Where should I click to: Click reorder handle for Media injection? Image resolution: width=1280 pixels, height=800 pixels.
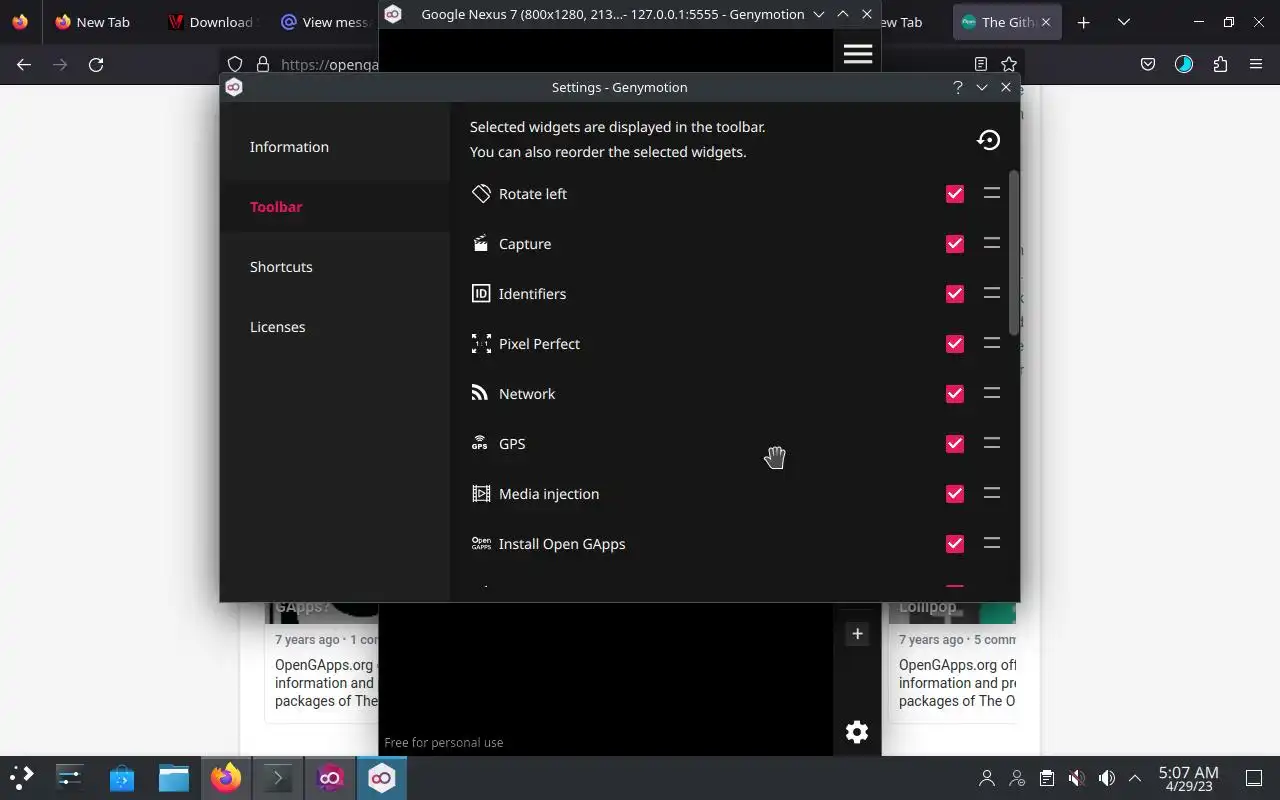click(x=992, y=493)
